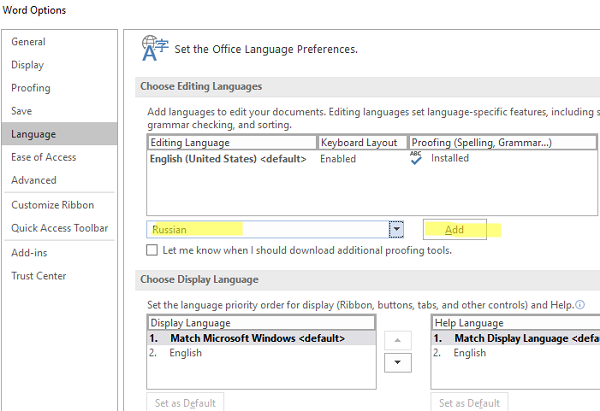Select 'Match Display Language' in Help Language list
The image size is (600, 411).
(x=516, y=338)
